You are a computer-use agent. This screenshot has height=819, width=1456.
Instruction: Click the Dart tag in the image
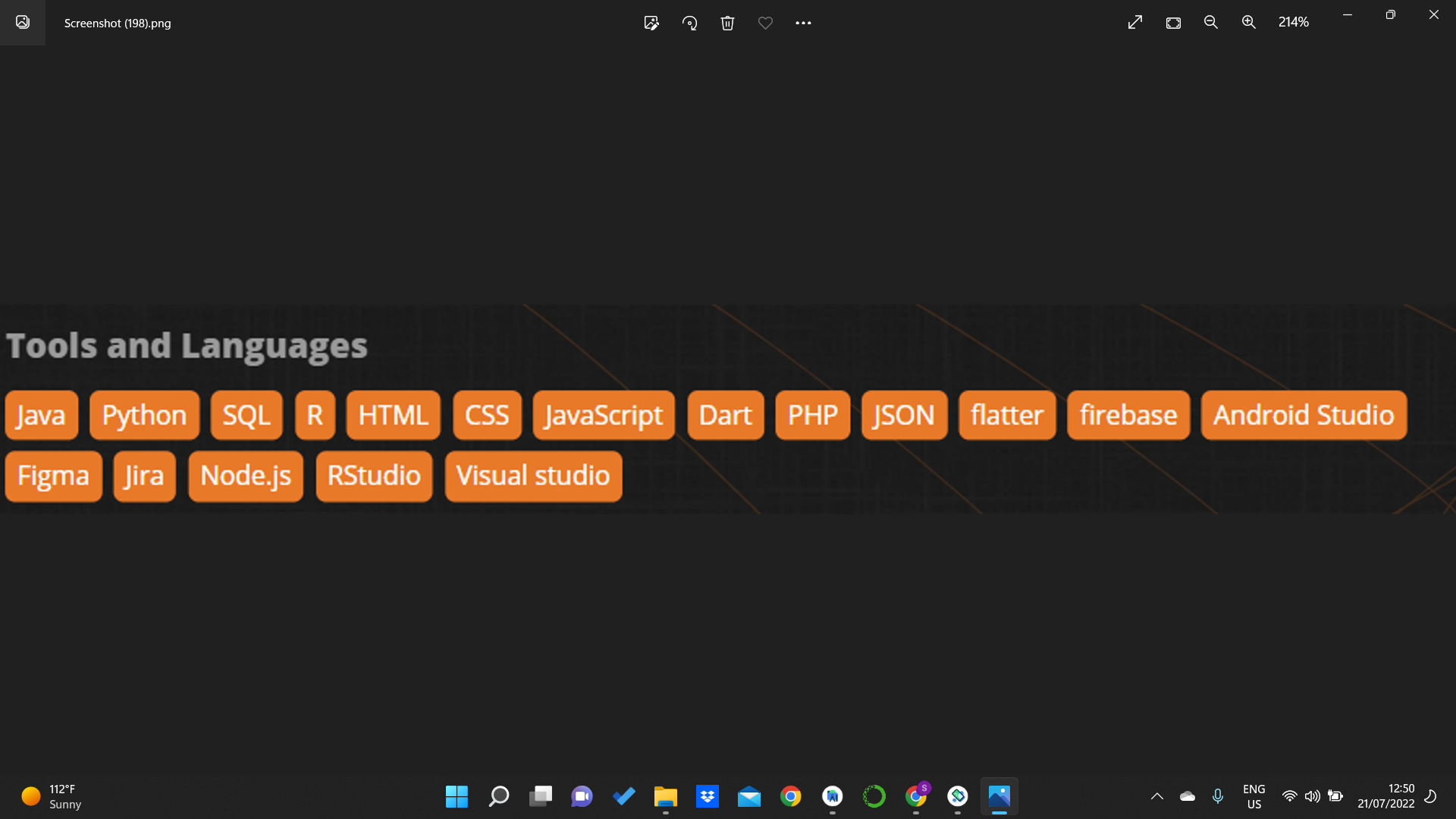pos(726,416)
